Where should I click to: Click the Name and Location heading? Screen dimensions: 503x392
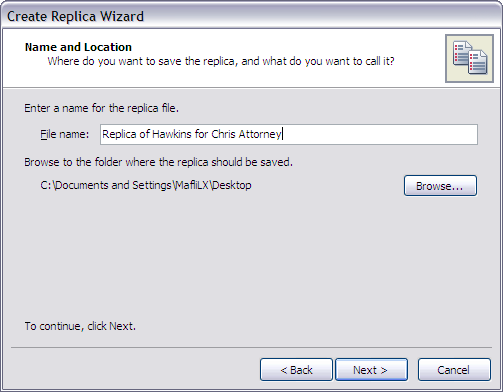[78, 47]
